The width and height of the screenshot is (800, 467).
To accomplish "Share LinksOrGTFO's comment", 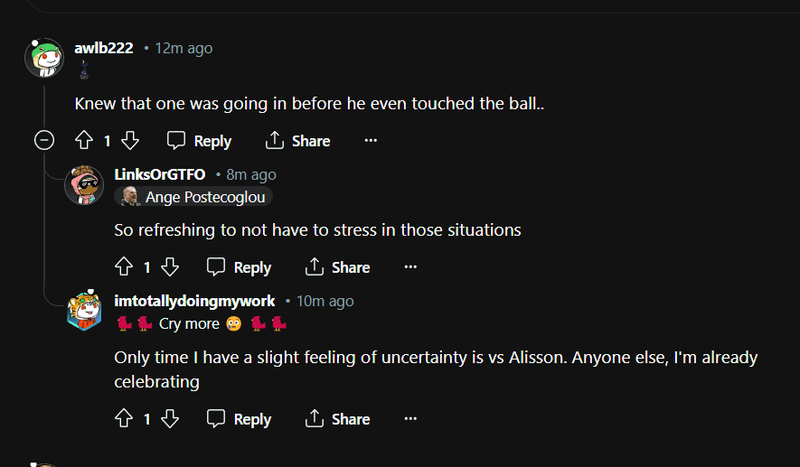I will tap(338, 267).
